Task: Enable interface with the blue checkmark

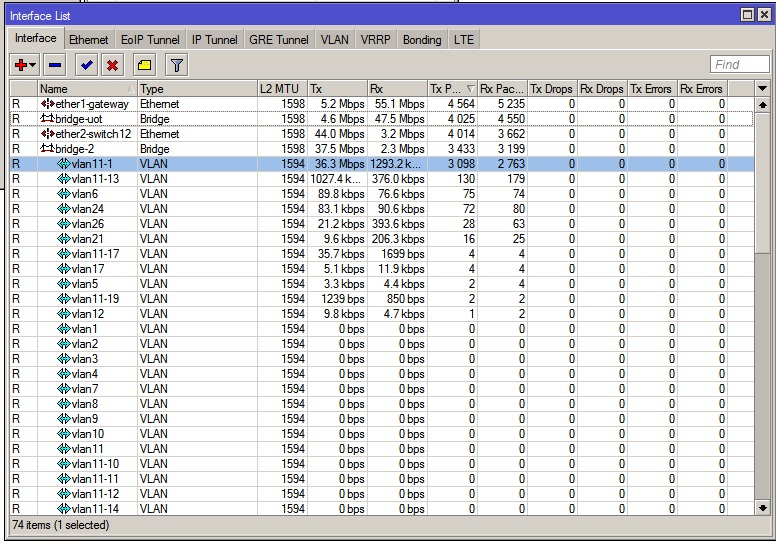Action: pos(86,65)
